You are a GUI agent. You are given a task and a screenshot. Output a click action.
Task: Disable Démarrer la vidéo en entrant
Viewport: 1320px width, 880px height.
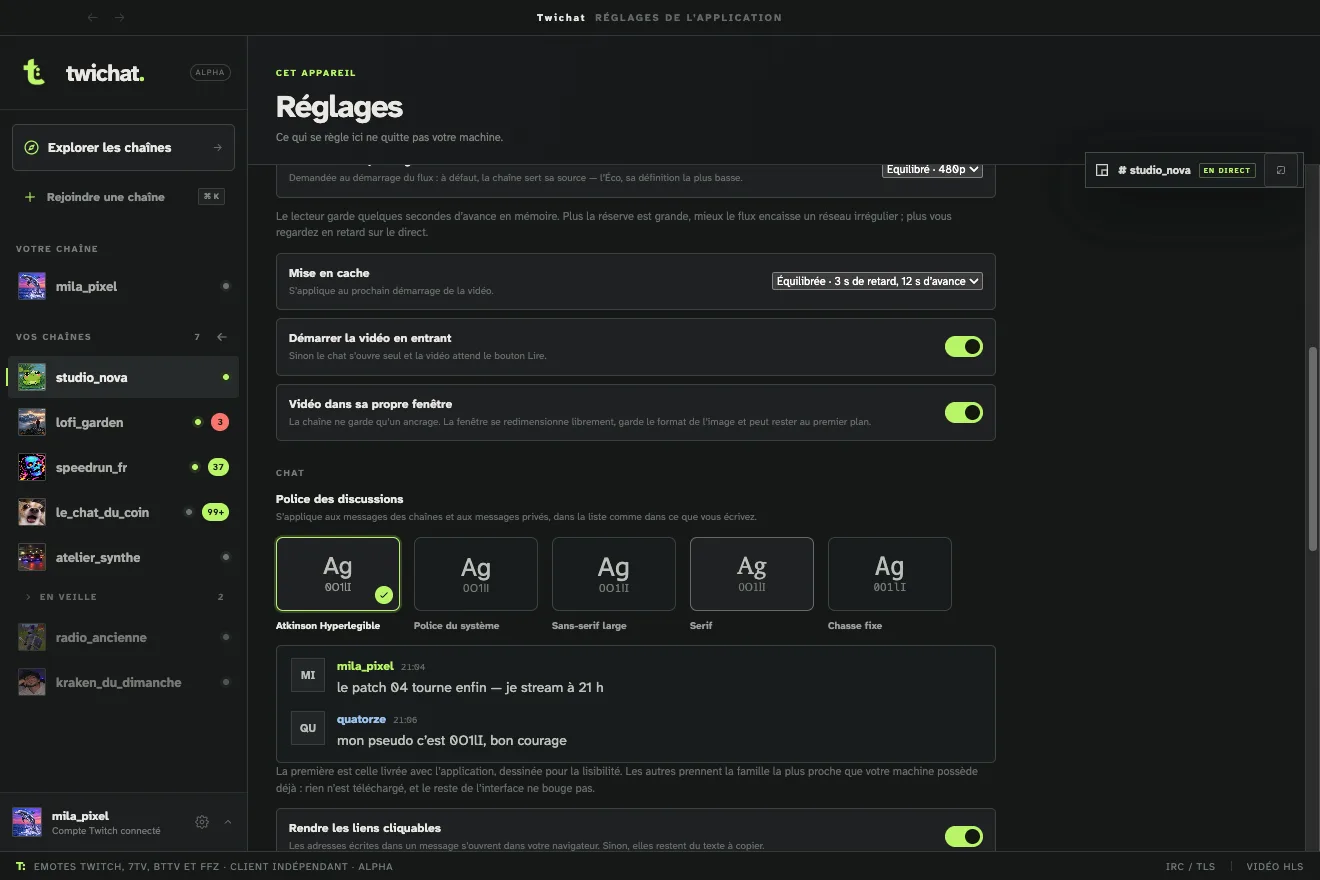click(964, 347)
